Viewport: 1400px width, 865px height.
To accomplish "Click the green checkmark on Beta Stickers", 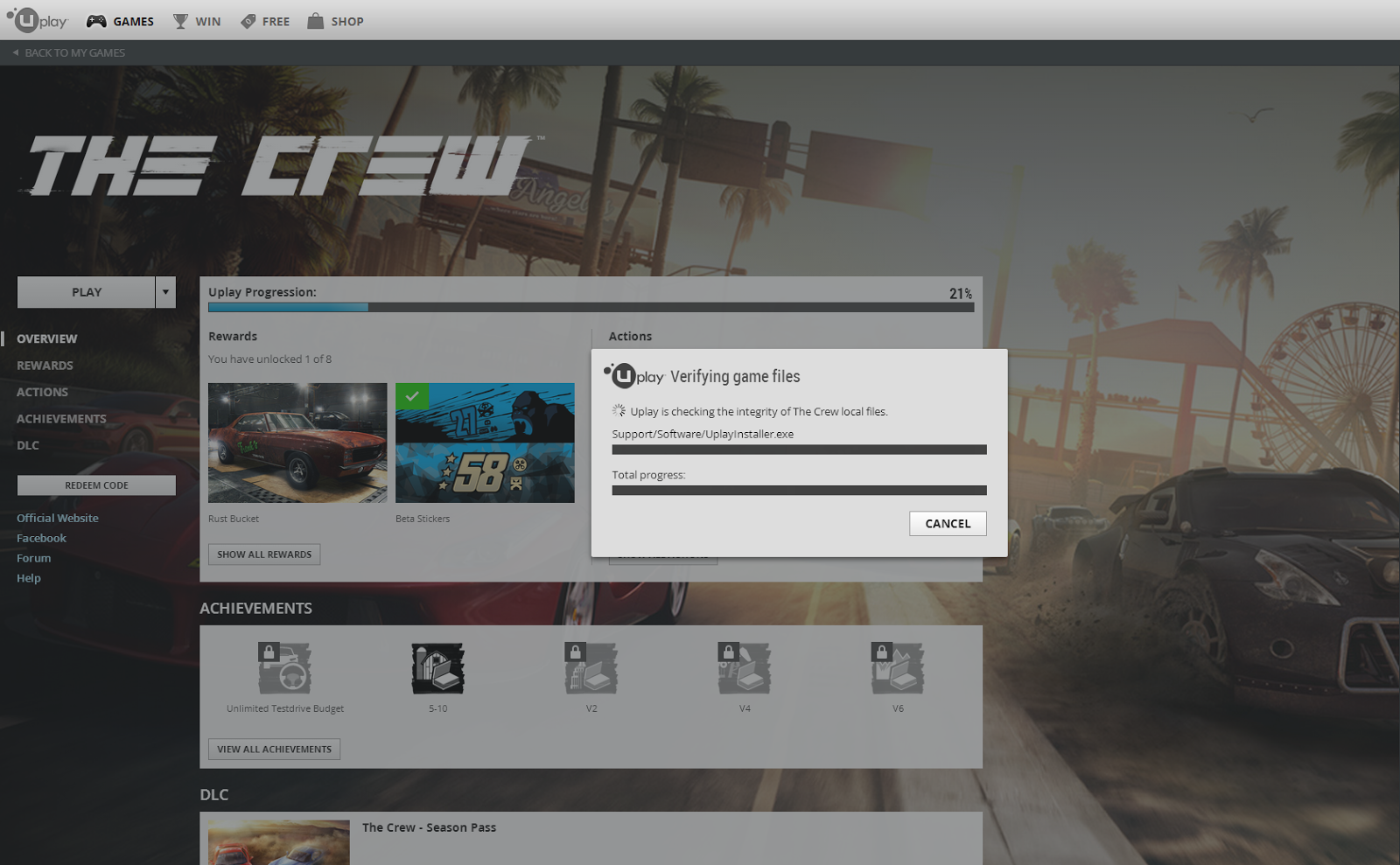I will coord(412,396).
